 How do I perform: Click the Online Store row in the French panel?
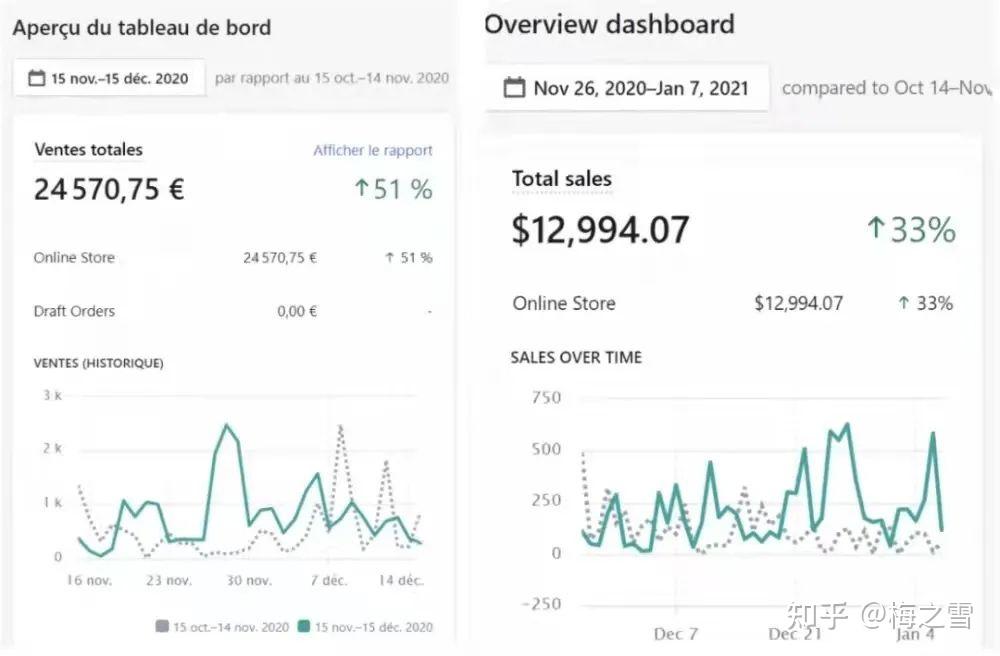click(x=233, y=258)
